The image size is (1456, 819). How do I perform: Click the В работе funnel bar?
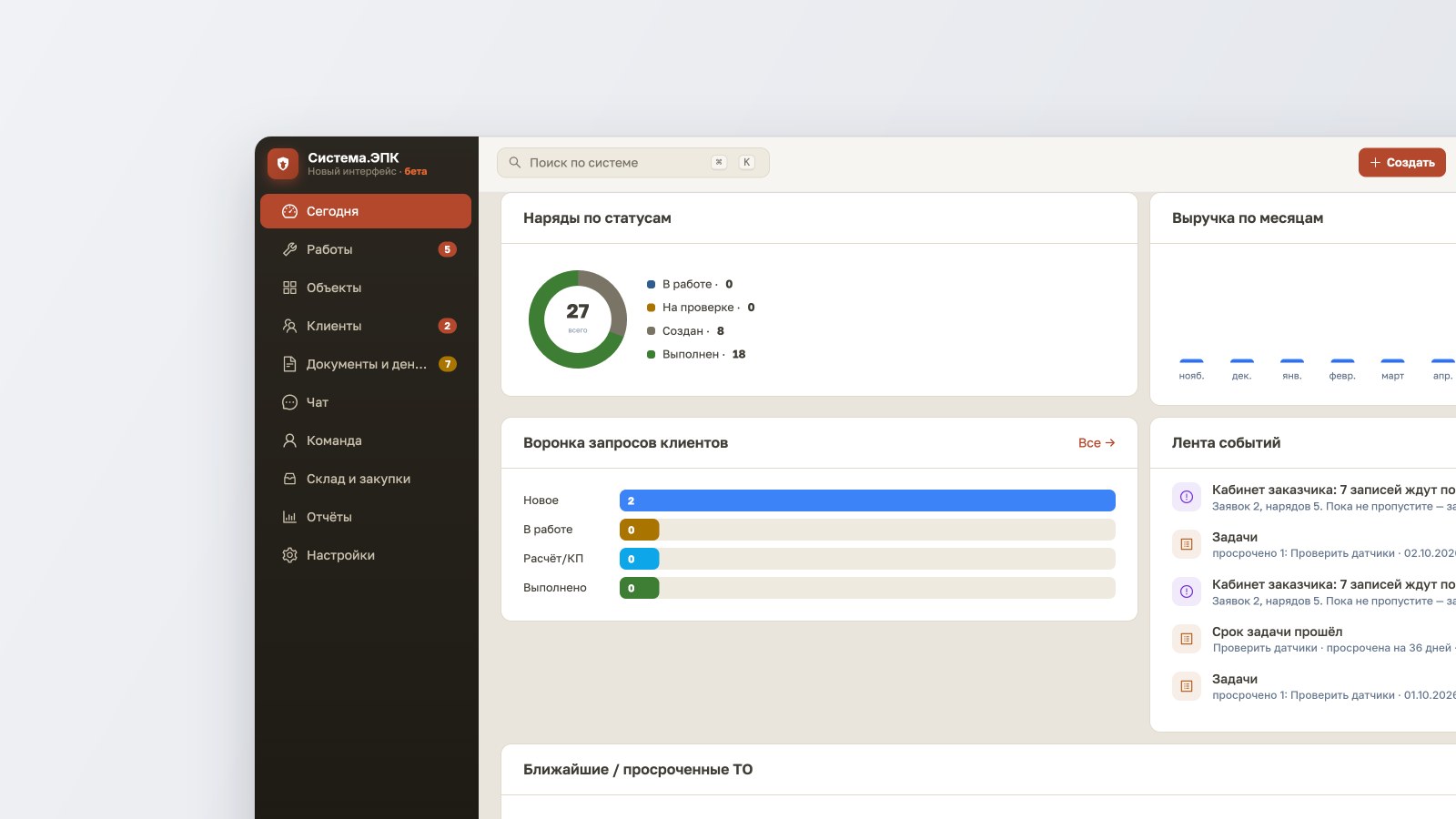tap(867, 530)
